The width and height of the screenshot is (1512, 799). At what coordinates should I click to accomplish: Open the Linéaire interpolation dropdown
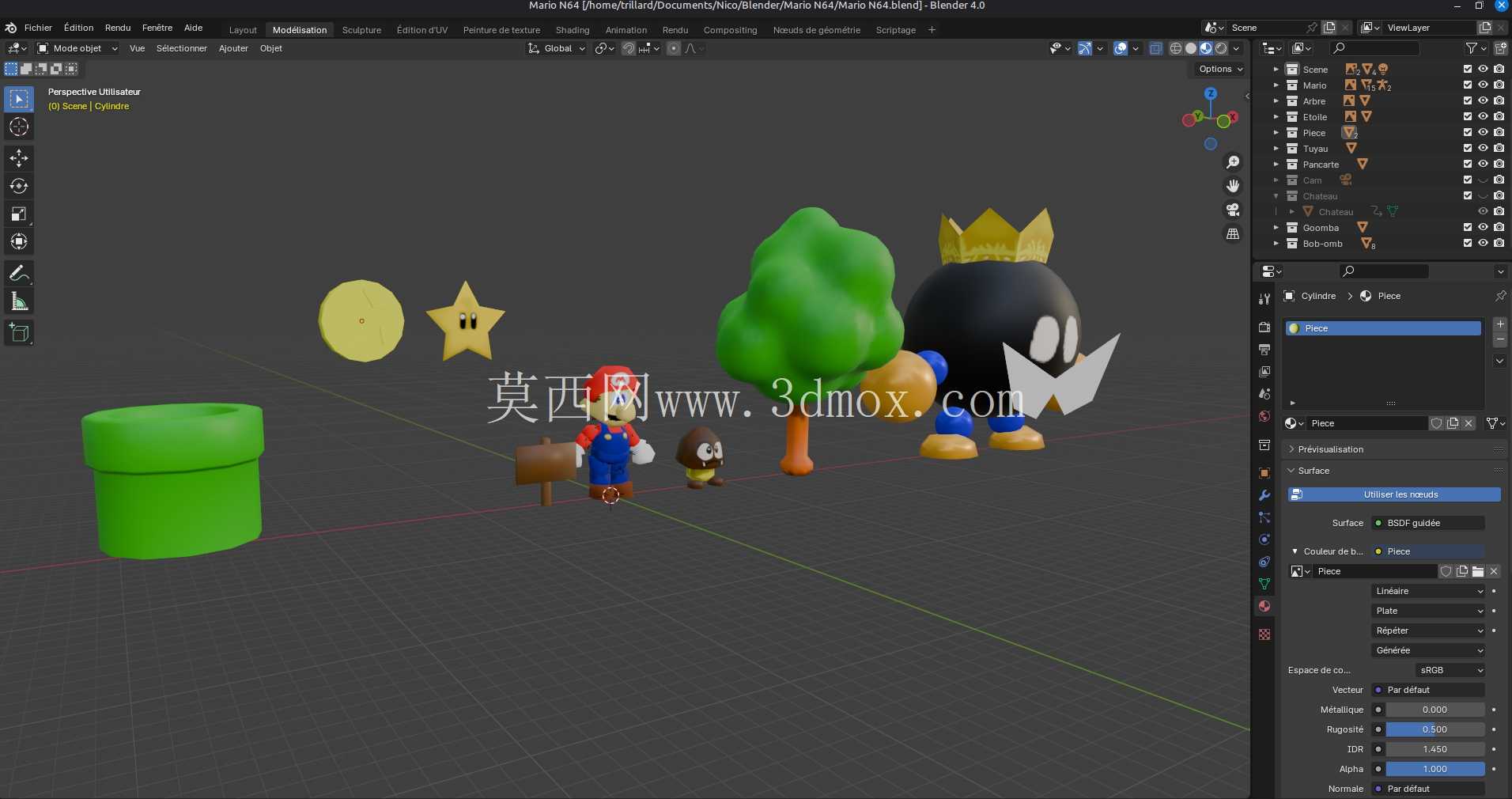click(x=1429, y=591)
